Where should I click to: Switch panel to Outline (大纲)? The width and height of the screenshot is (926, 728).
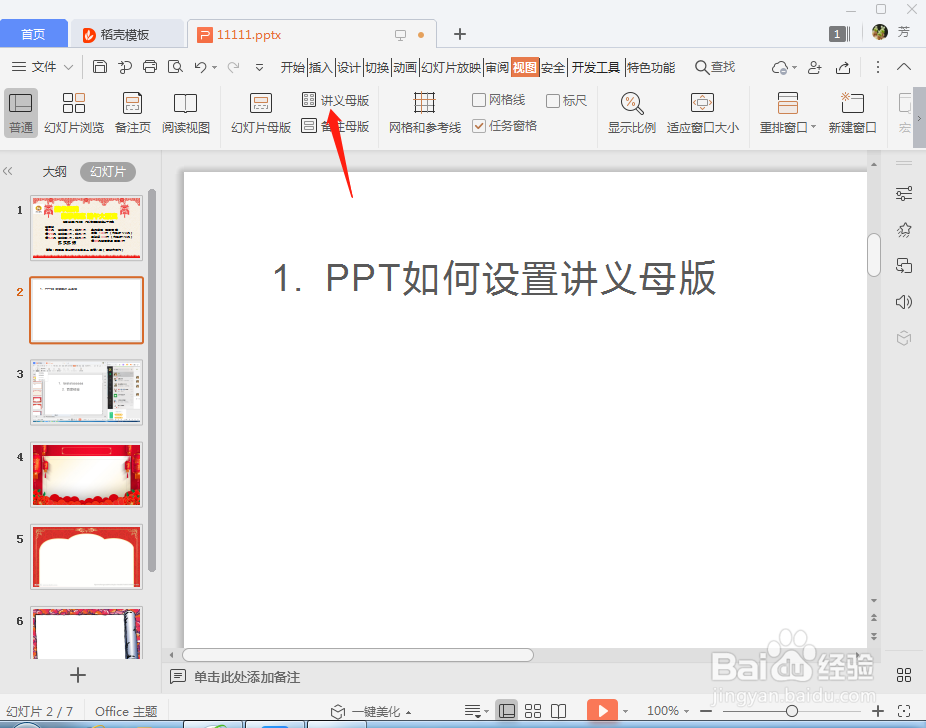(x=54, y=172)
